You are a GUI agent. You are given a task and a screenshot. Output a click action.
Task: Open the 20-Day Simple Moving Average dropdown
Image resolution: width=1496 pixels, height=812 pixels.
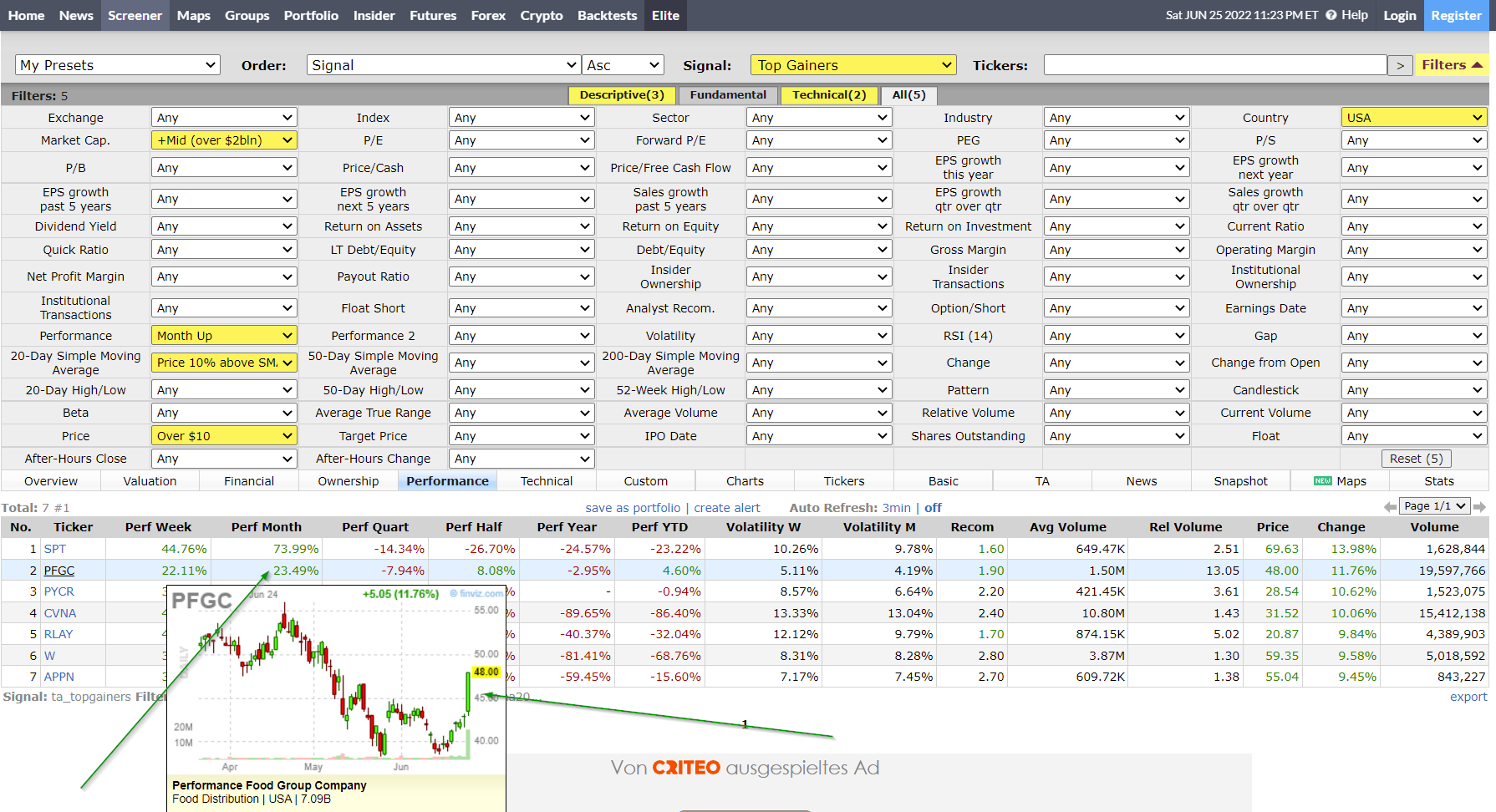pyautogui.click(x=224, y=363)
